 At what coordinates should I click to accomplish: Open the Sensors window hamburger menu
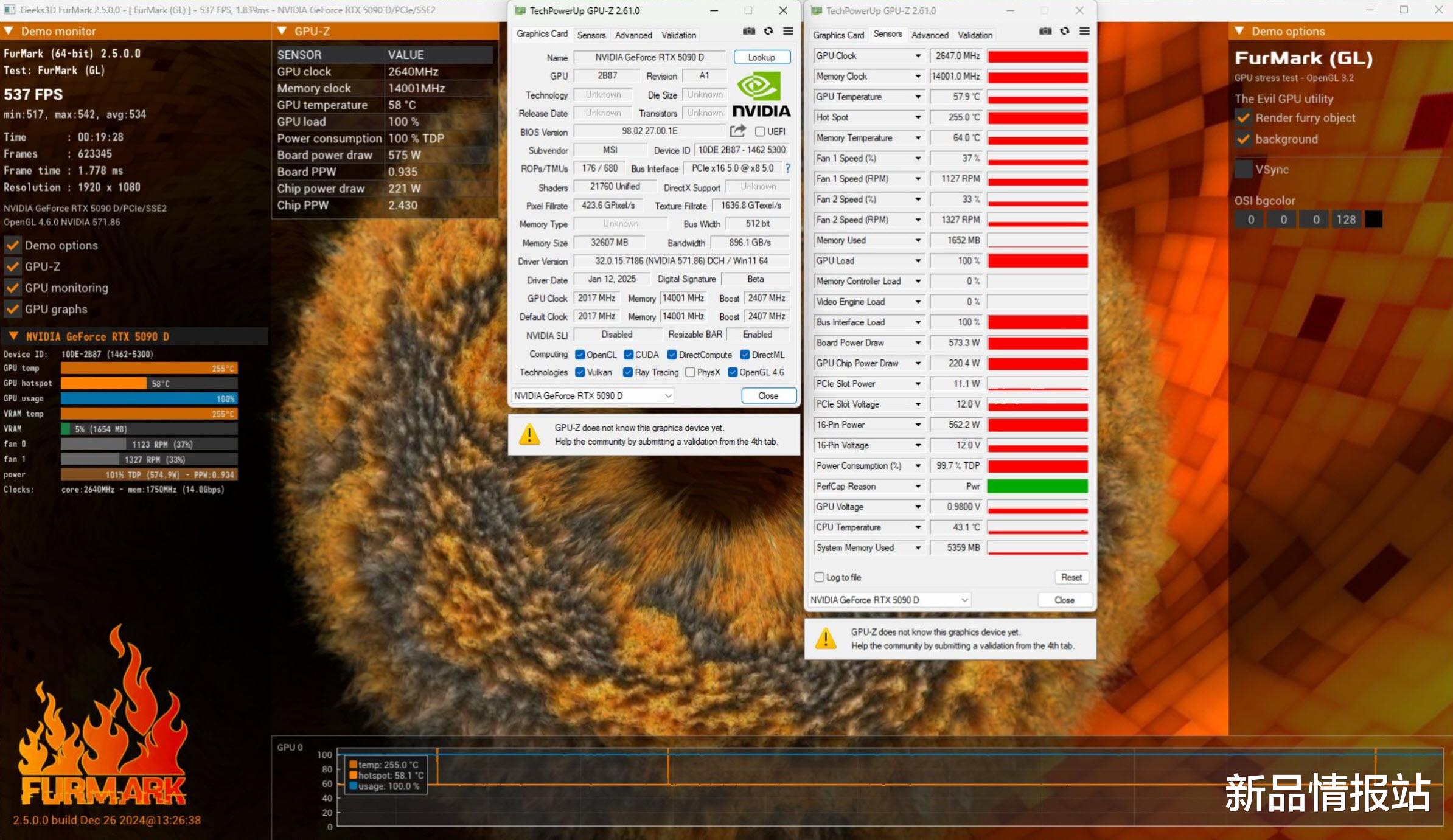coord(1084,31)
